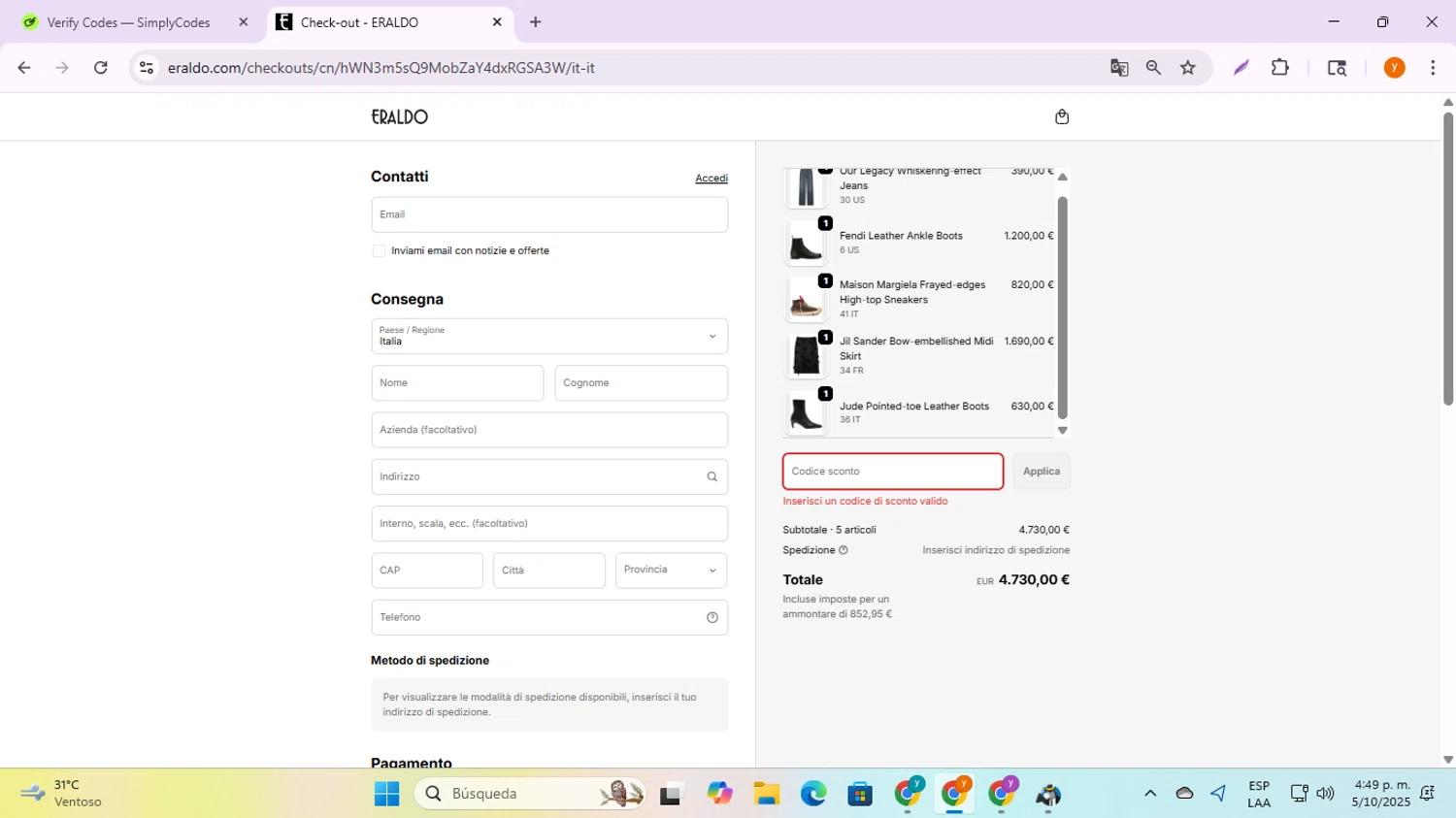Open the shopping bag cart icon
The width and height of the screenshot is (1456, 818).
tap(1062, 116)
